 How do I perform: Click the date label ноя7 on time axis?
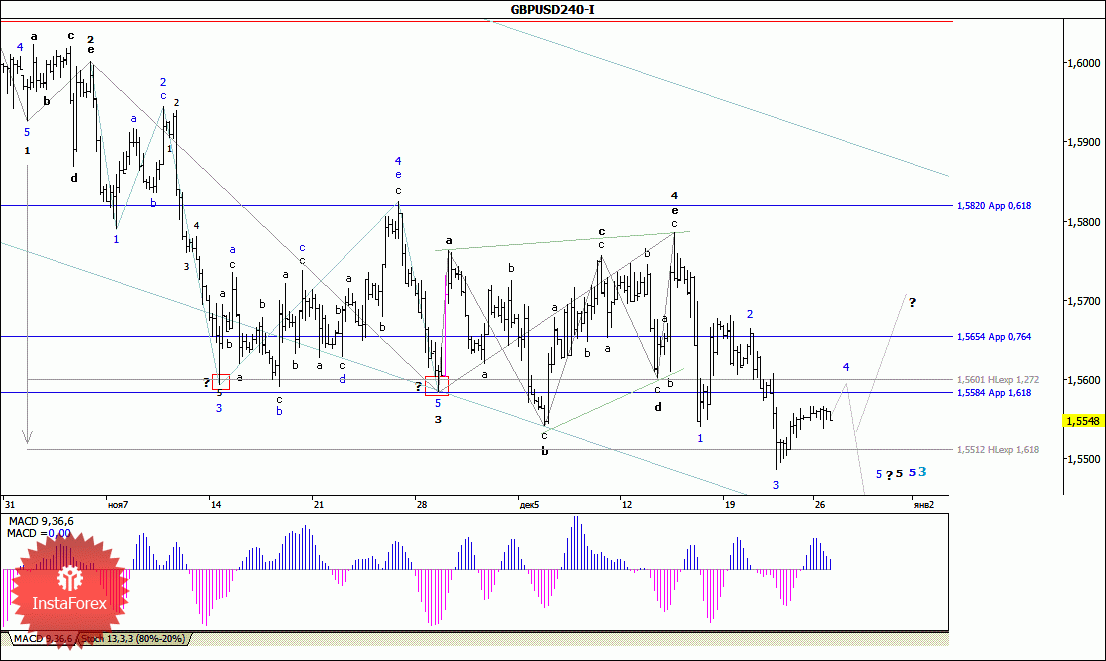(118, 504)
